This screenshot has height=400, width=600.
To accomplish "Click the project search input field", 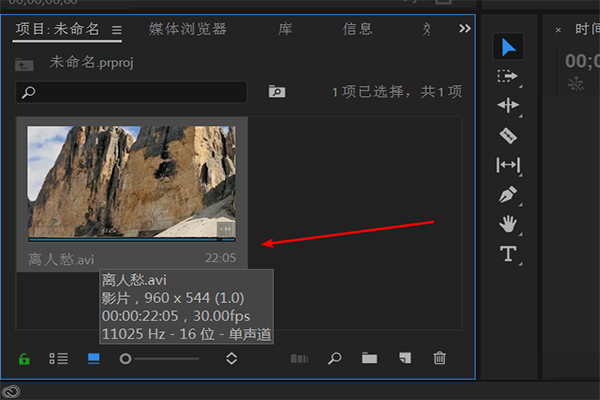I will click(131, 92).
